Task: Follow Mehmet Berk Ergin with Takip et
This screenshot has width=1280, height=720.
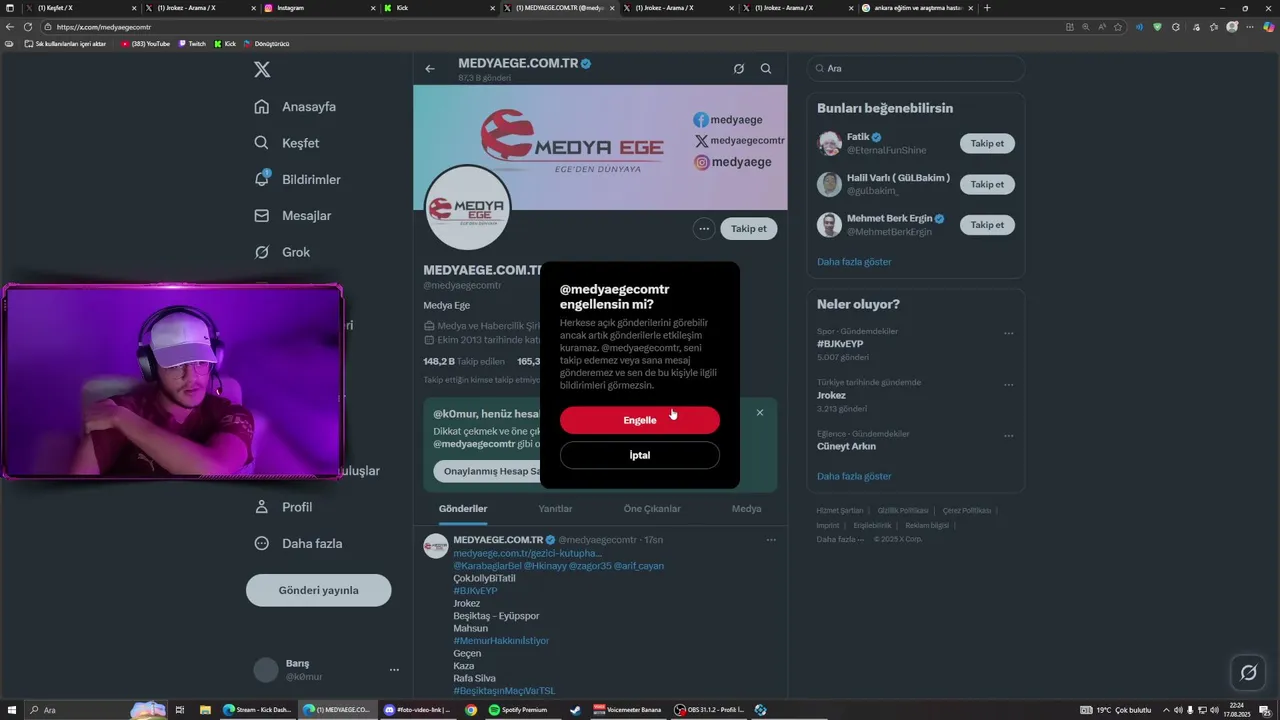Action: click(x=987, y=225)
